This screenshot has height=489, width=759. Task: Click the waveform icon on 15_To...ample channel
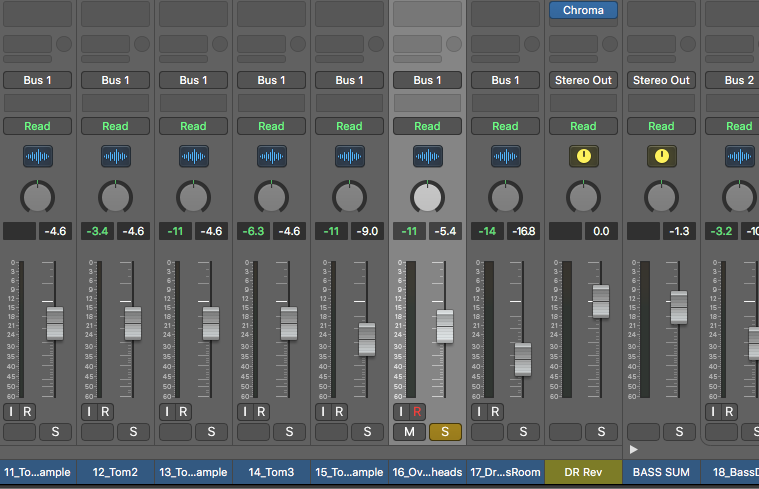[x=349, y=156]
